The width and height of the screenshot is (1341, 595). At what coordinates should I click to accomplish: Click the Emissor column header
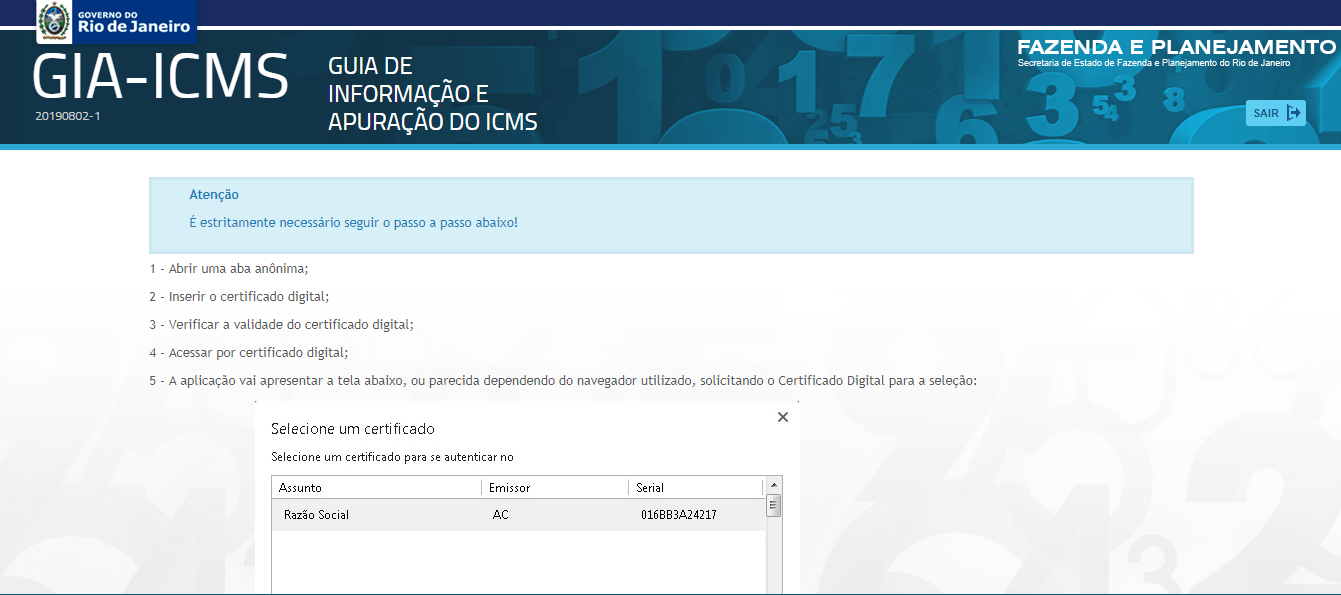pos(555,487)
